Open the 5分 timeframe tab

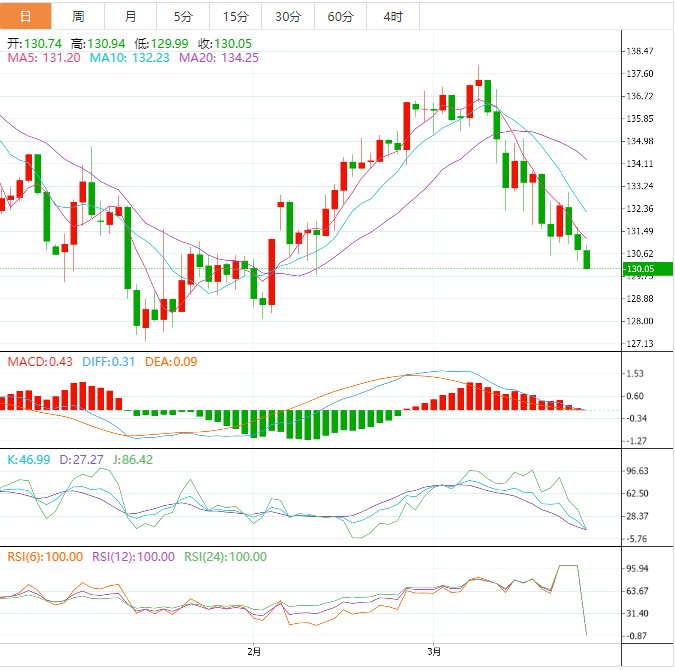(183, 16)
